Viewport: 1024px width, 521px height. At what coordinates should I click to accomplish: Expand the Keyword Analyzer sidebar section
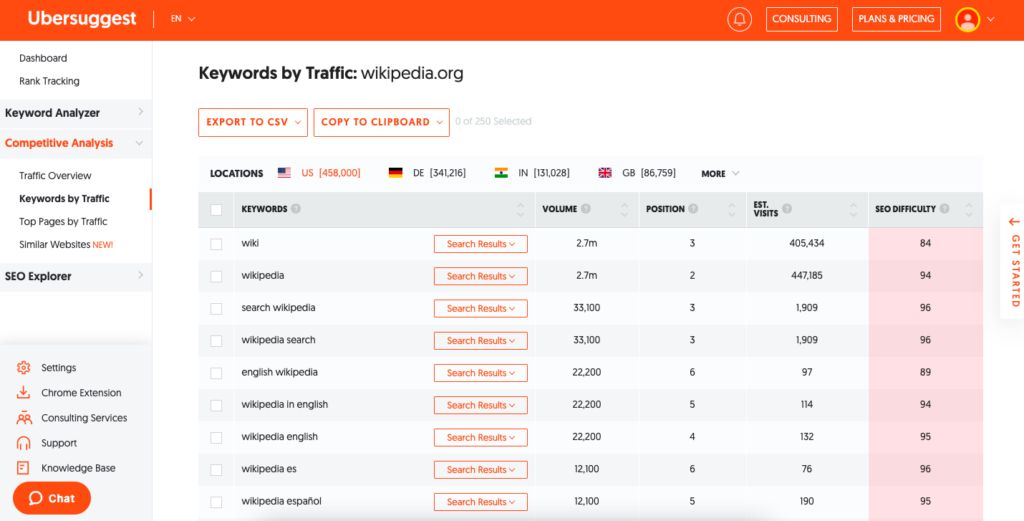[76, 113]
